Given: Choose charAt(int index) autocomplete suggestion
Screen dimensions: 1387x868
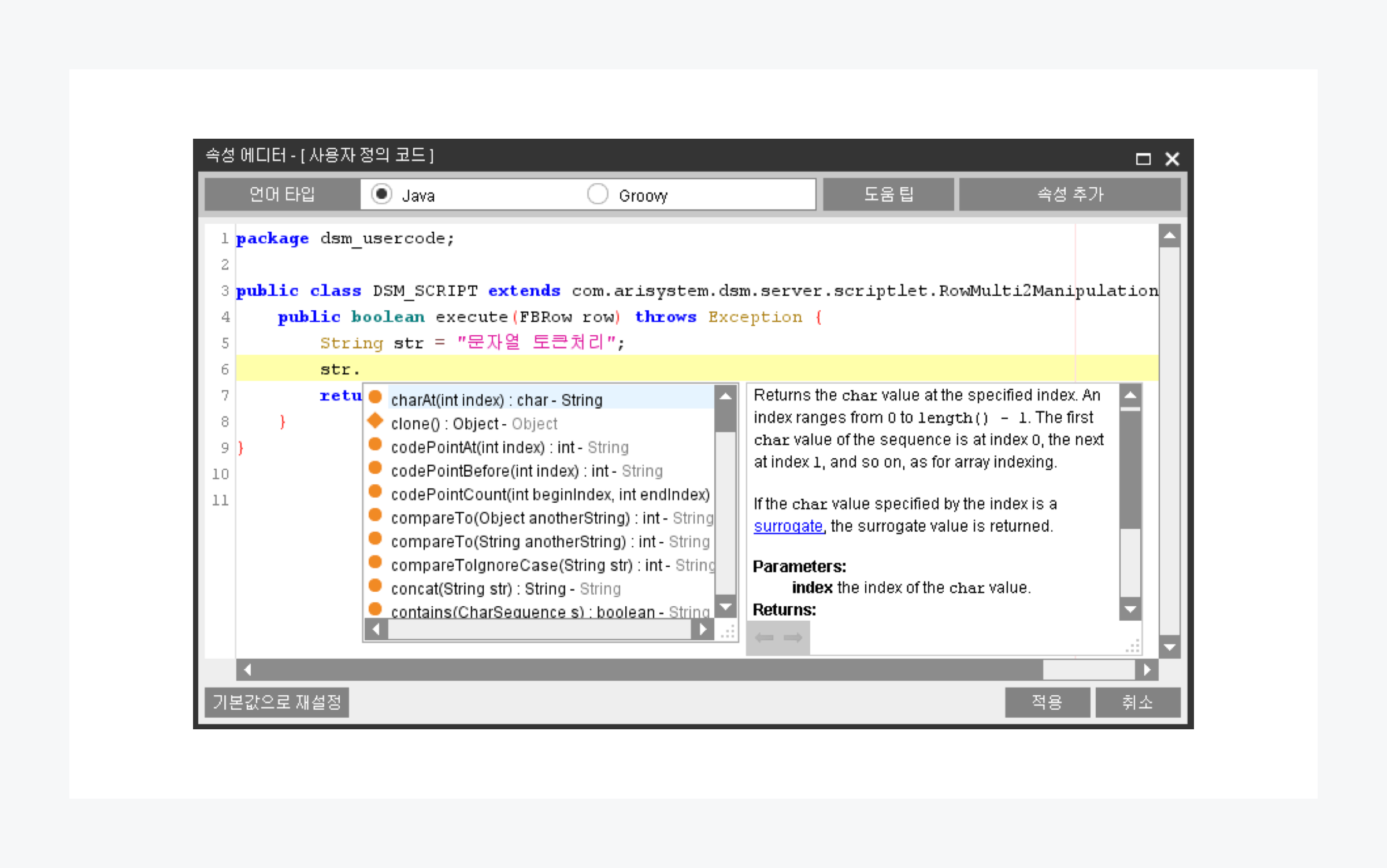Looking at the screenshot, I should (496, 400).
